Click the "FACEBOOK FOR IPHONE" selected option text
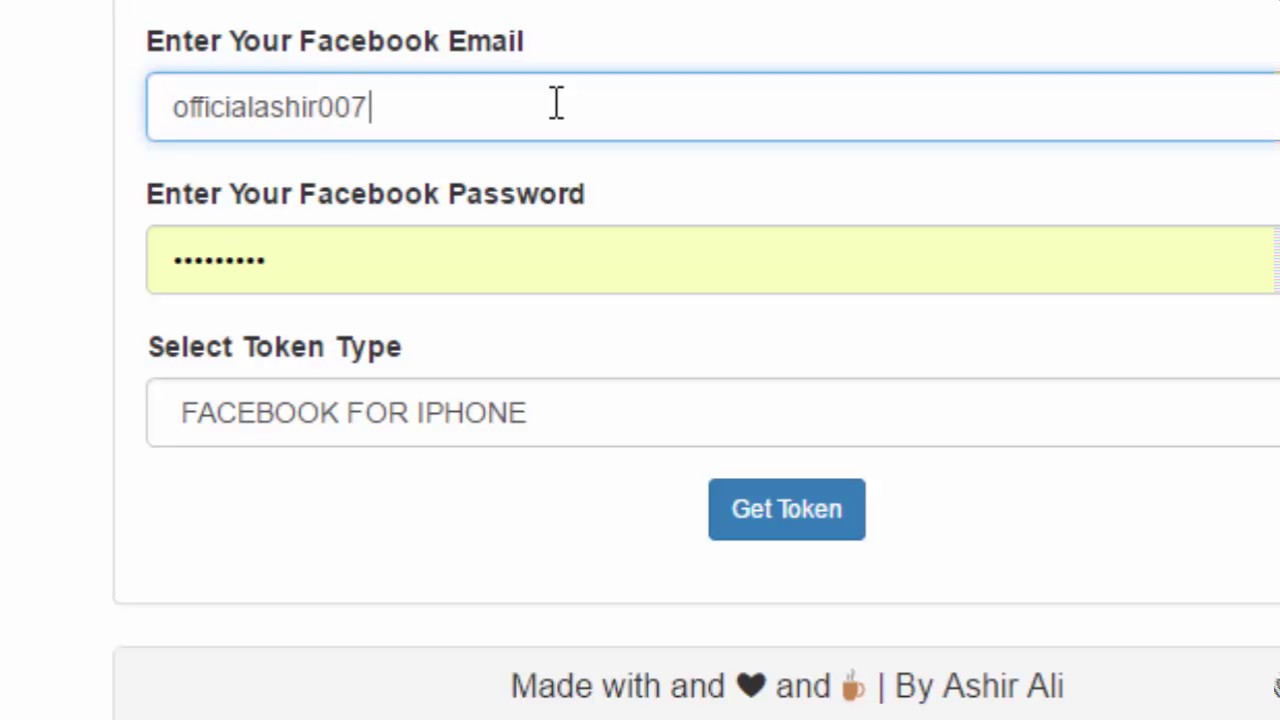Image resolution: width=1280 pixels, height=720 pixels. [x=353, y=413]
